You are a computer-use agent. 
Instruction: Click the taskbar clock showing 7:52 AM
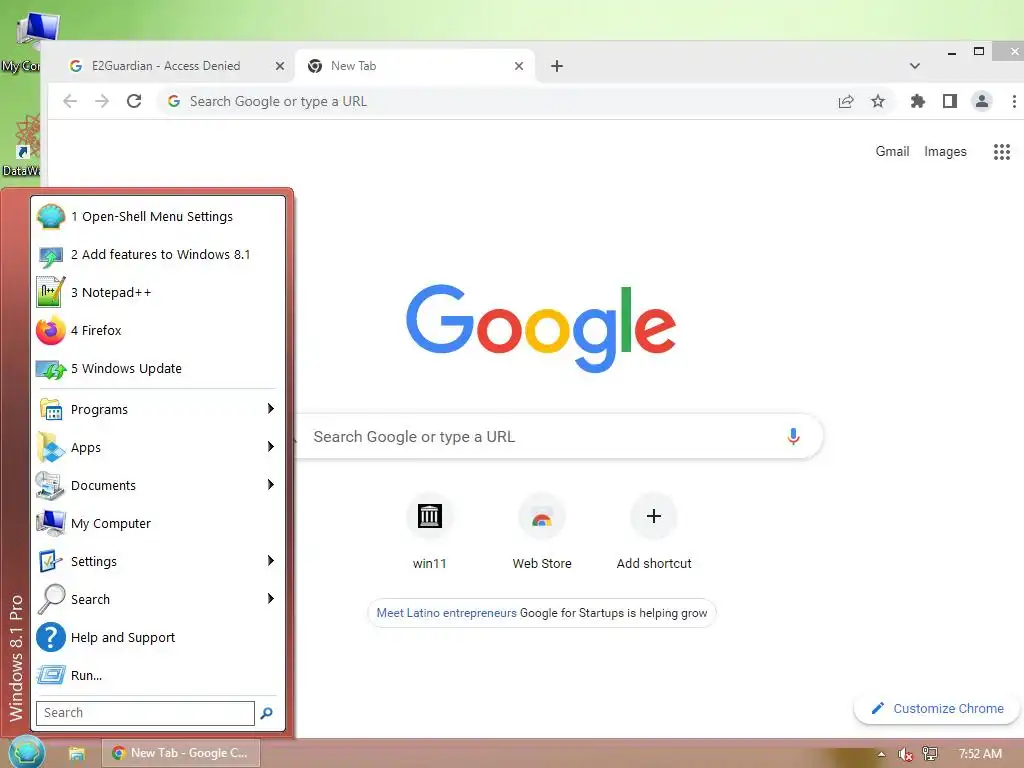tap(980, 754)
